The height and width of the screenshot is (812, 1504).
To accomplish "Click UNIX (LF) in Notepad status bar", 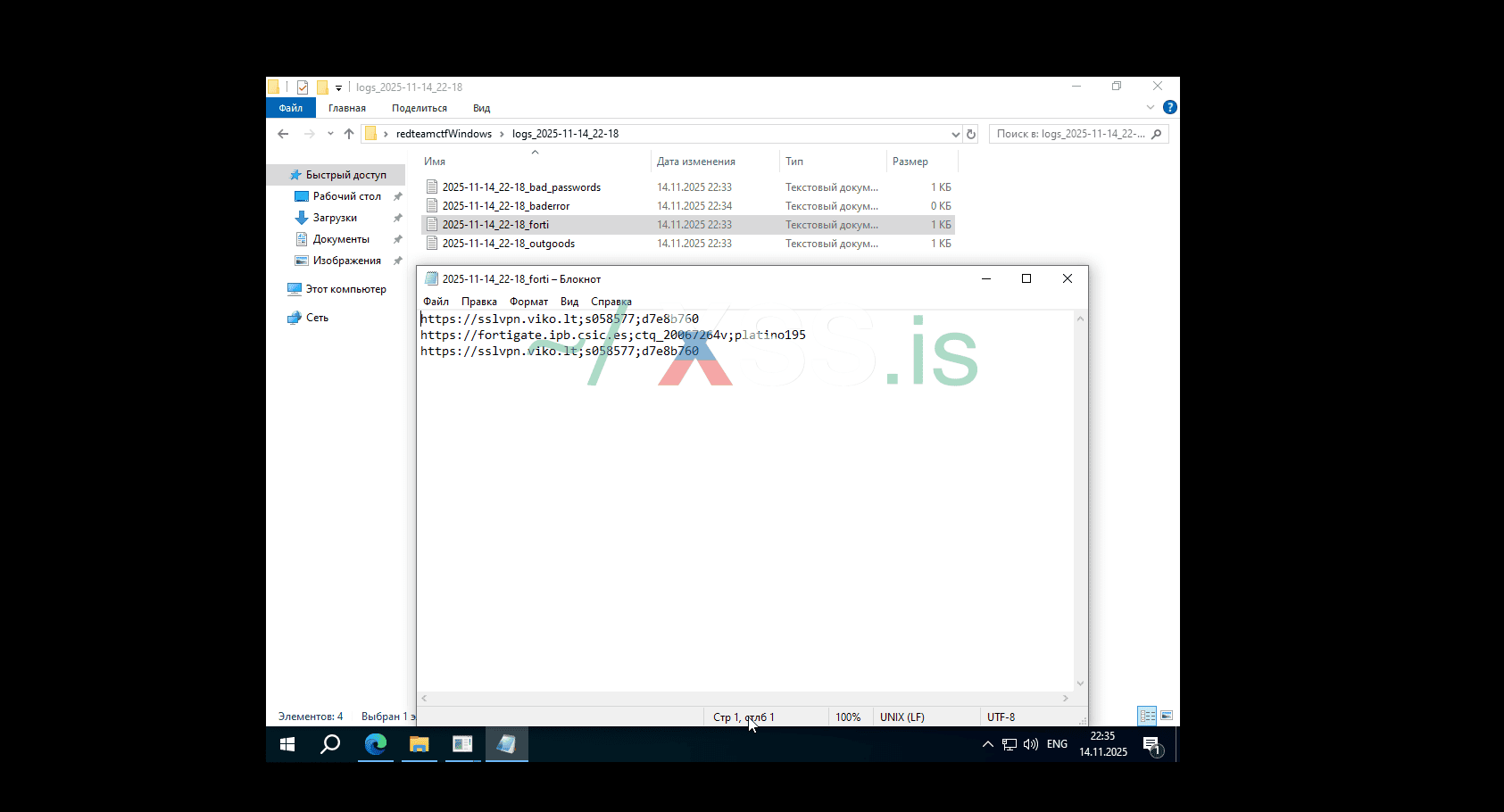I will (902, 717).
